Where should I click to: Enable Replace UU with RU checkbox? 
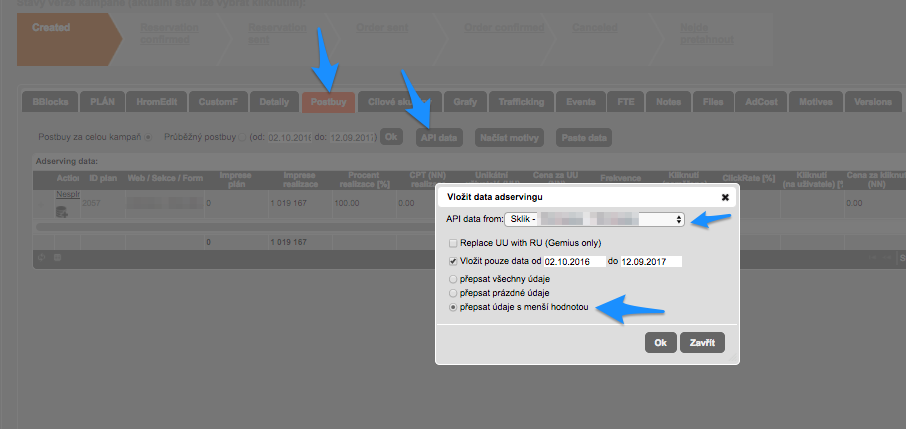pyautogui.click(x=454, y=243)
